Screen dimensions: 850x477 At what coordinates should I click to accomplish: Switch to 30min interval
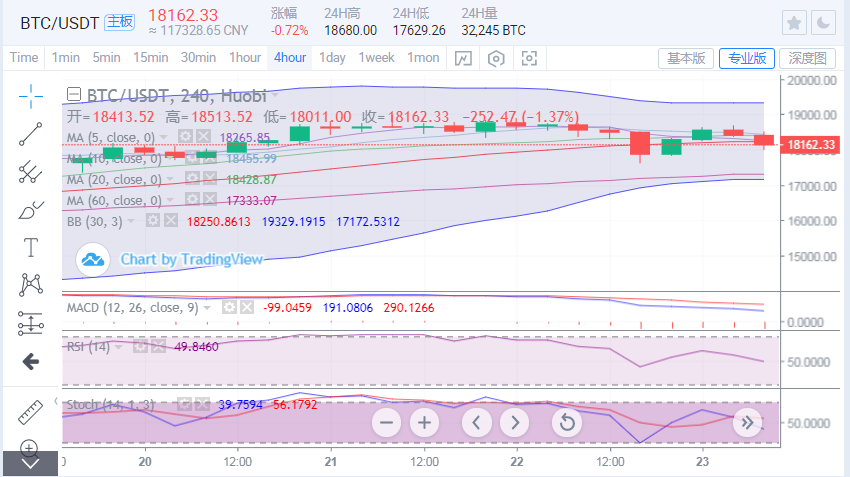(198, 57)
